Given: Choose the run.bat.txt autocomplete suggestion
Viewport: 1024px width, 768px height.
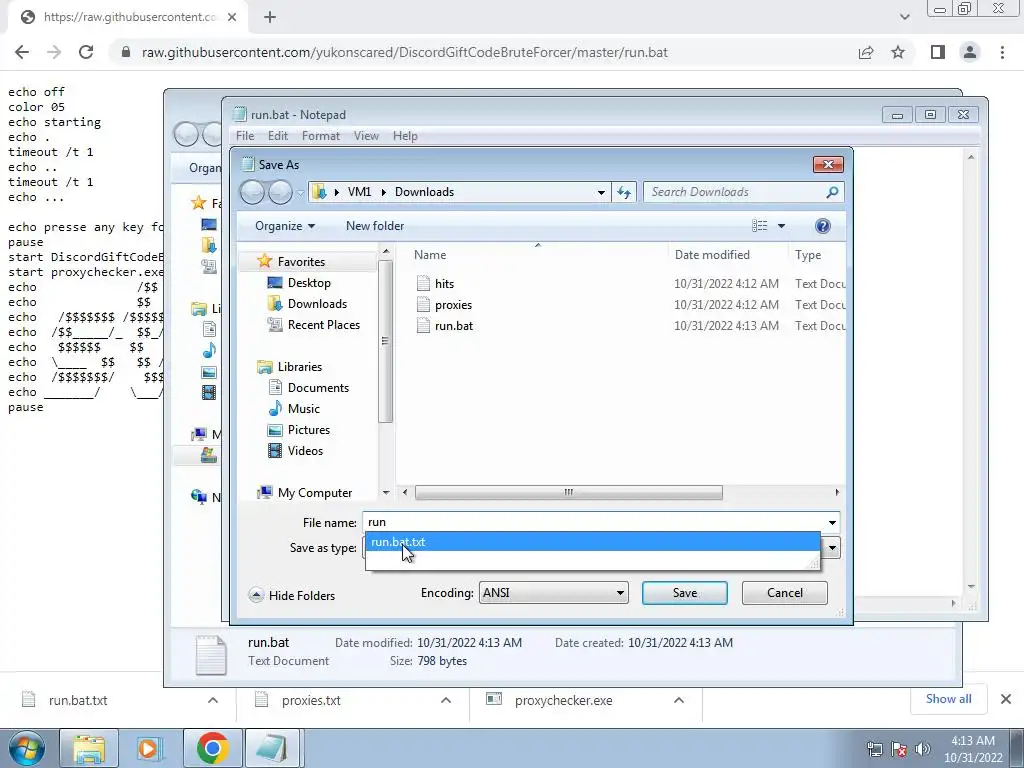Looking at the screenshot, I should [x=592, y=542].
